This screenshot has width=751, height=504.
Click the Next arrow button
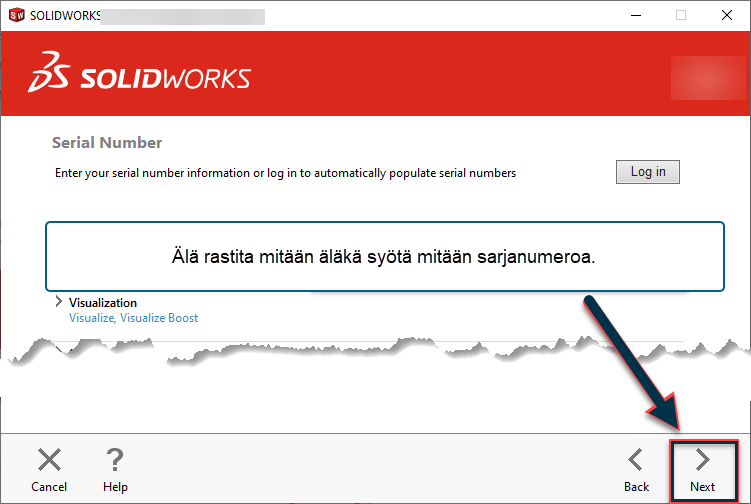[x=703, y=470]
